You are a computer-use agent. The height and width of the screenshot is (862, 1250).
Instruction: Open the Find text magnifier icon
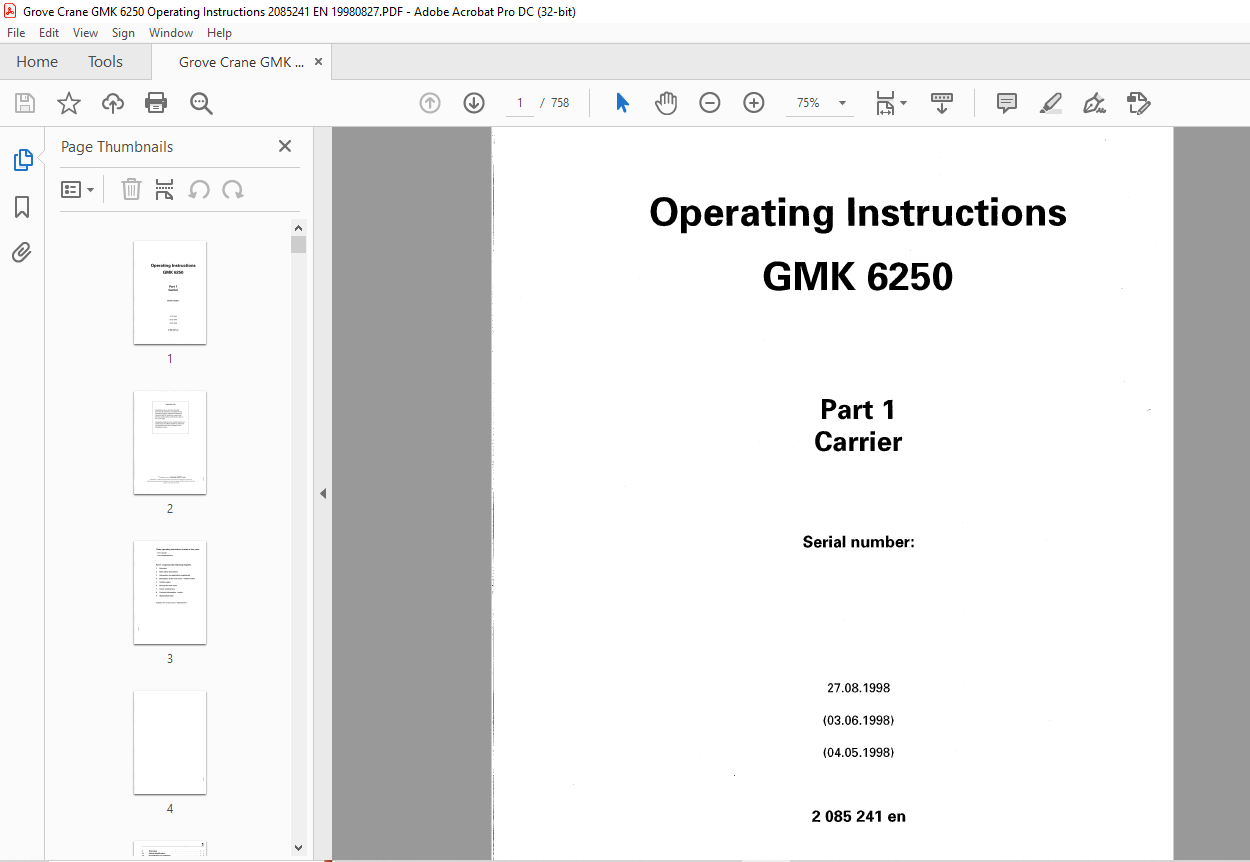click(x=201, y=103)
